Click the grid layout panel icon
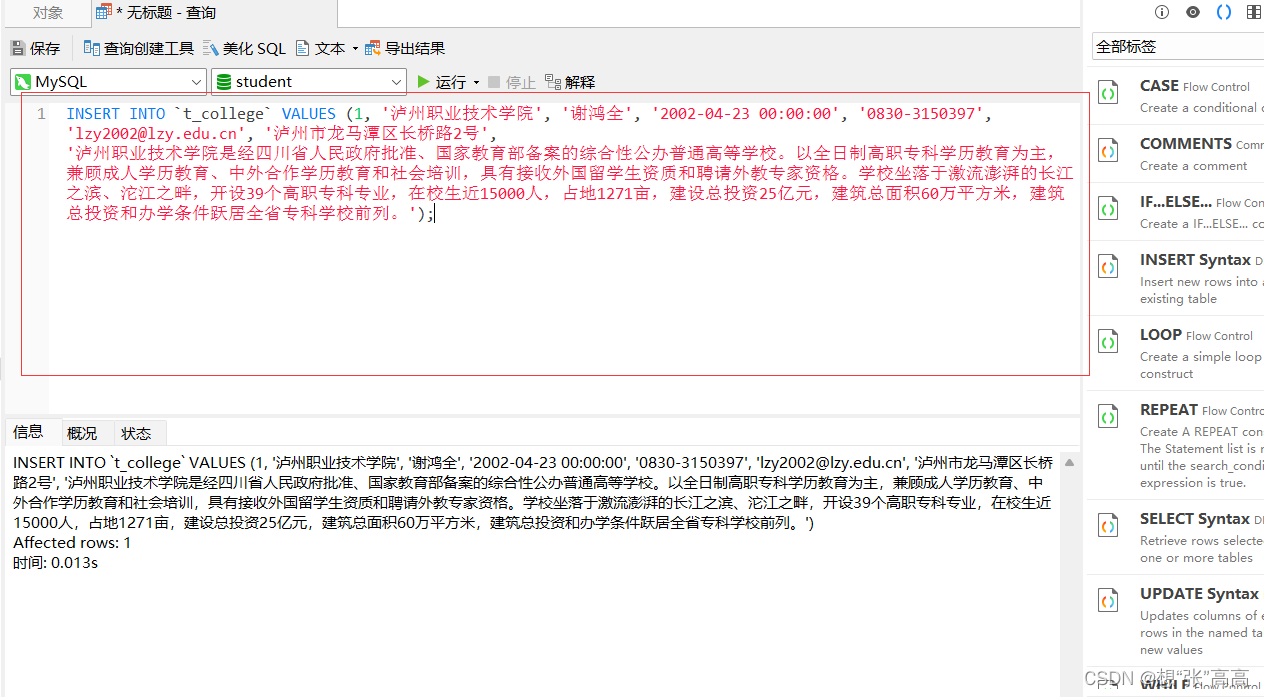Image resolution: width=1264 pixels, height=697 pixels. coord(1254,12)
